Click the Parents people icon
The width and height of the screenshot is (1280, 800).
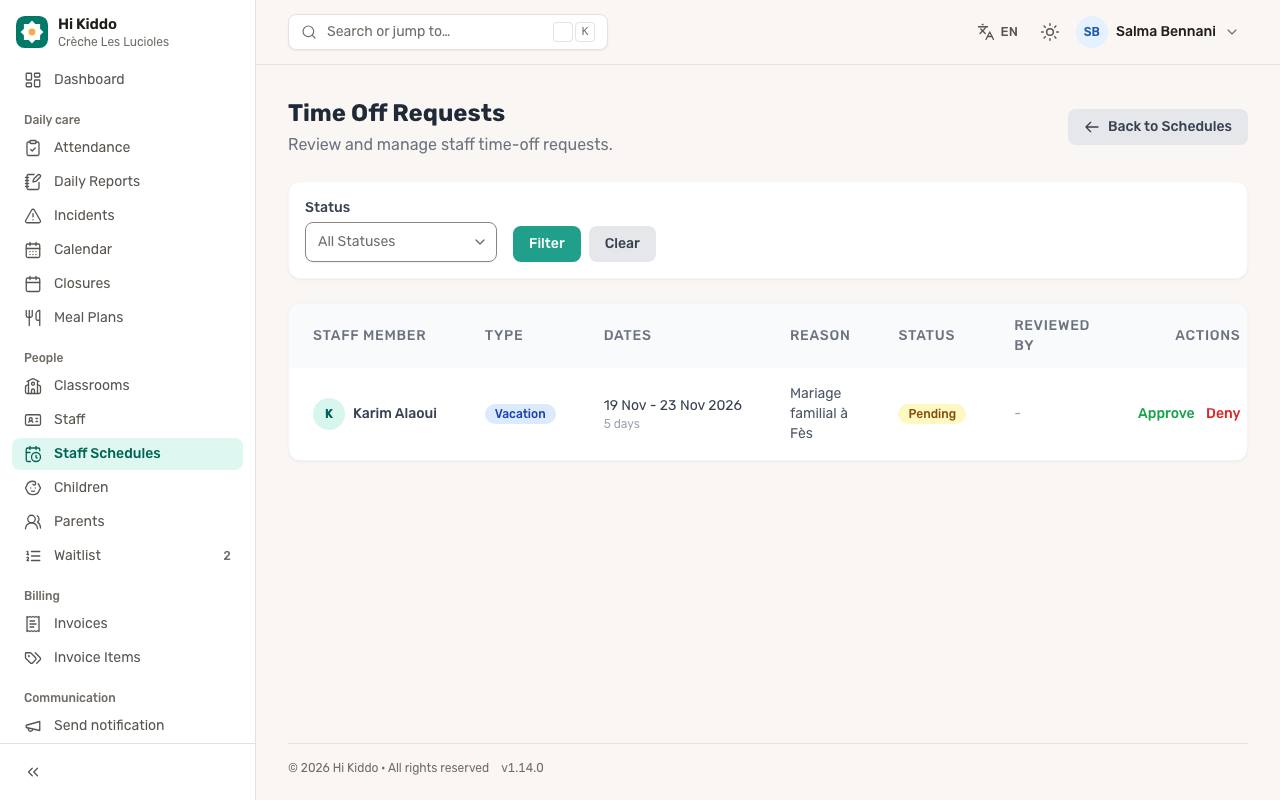(x=33, y=521)
